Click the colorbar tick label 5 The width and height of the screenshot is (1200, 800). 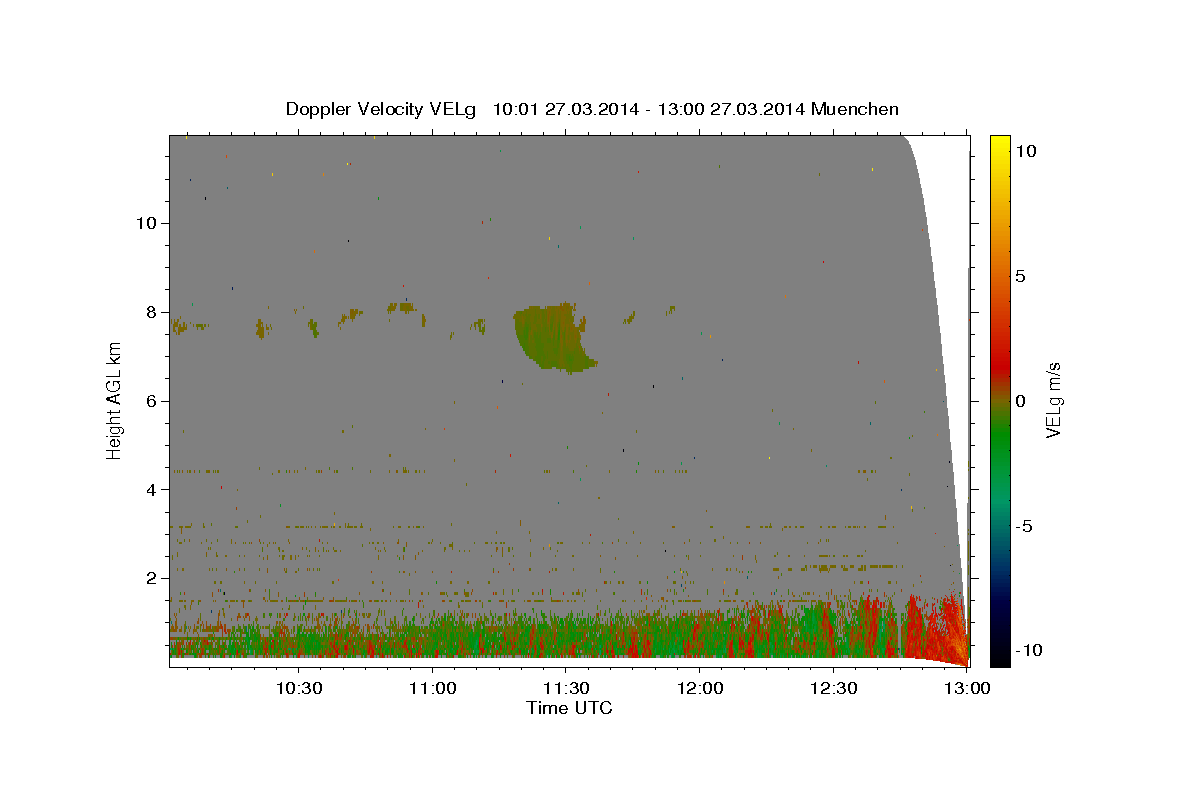(x=1021, y=276)
